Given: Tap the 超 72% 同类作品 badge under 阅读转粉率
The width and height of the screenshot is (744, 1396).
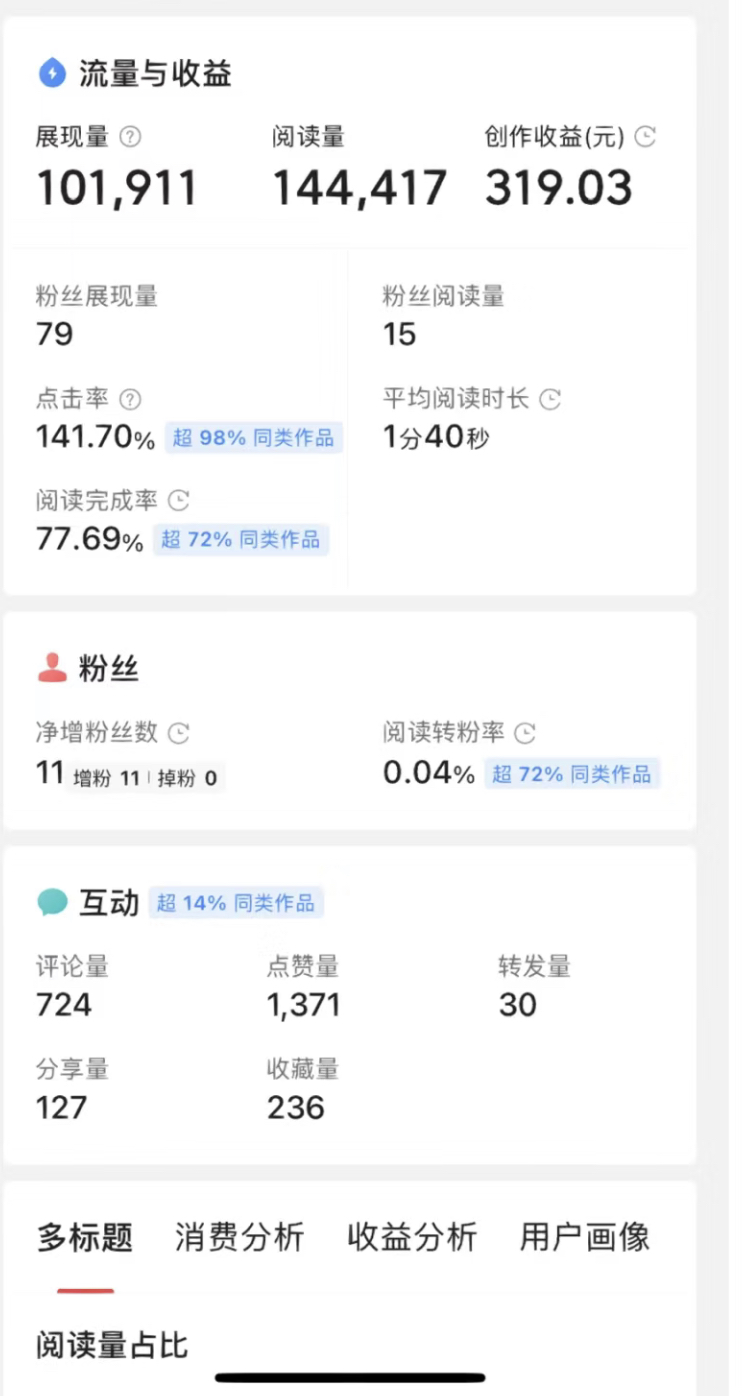Looking at the screenshot, I should coord(572,774).
